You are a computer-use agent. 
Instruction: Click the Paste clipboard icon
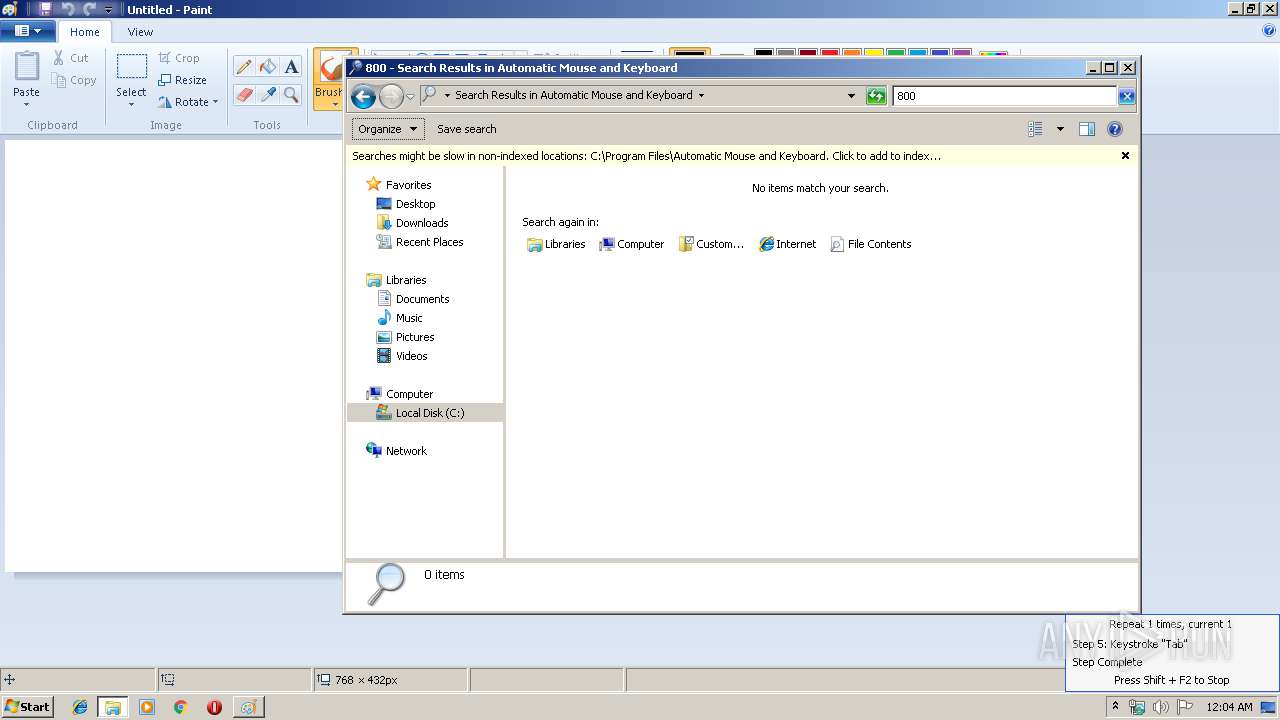click(x=27, y=66)
